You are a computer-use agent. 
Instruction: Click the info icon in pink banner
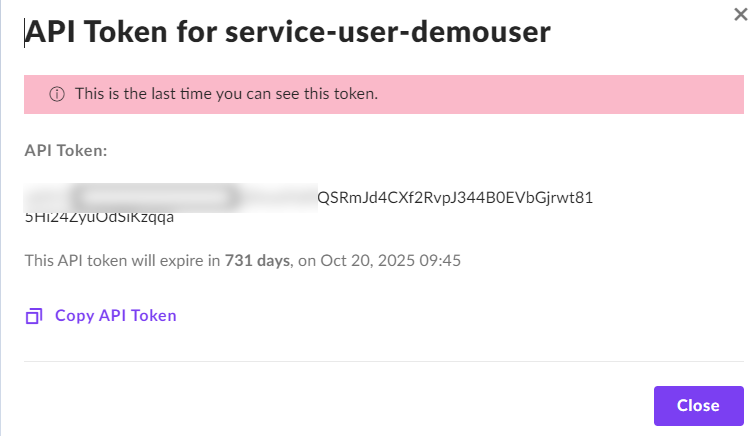coord(57,95)
